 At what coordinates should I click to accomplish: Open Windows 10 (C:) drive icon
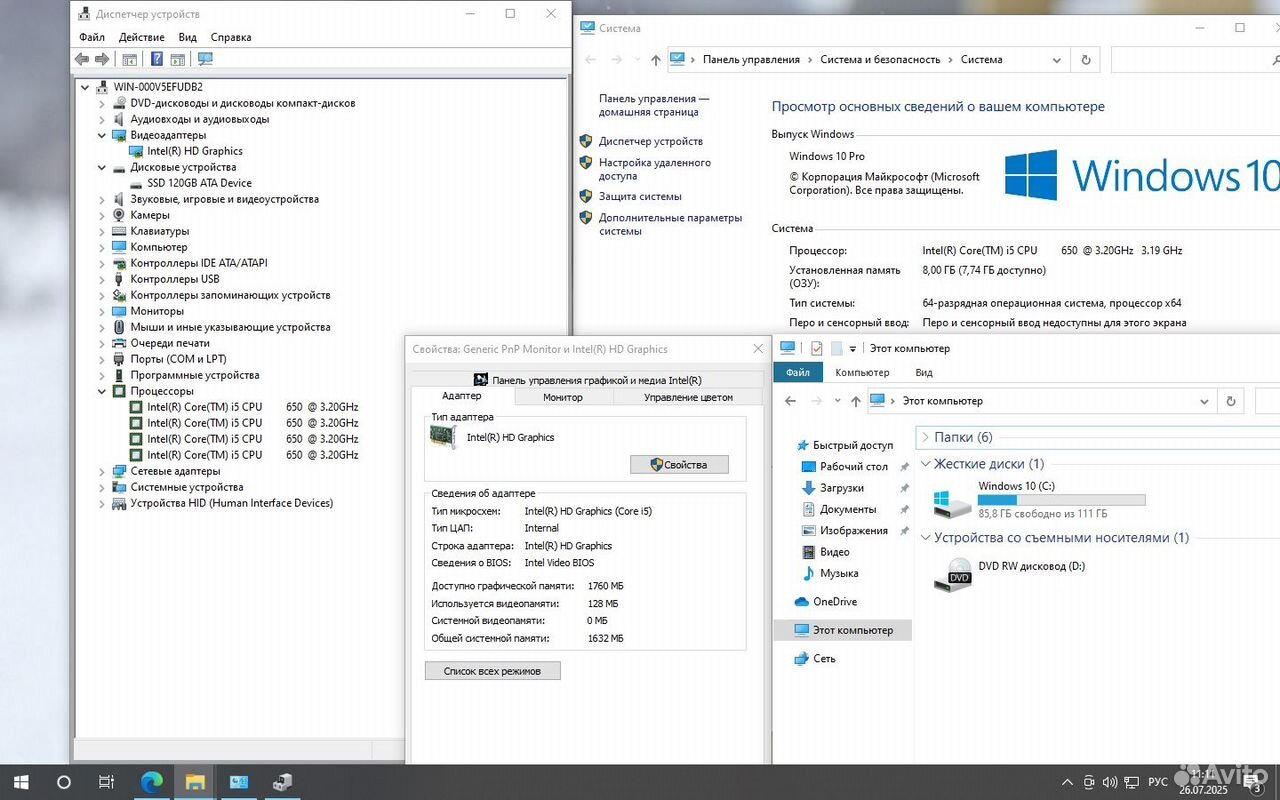[x=951, y=502]
